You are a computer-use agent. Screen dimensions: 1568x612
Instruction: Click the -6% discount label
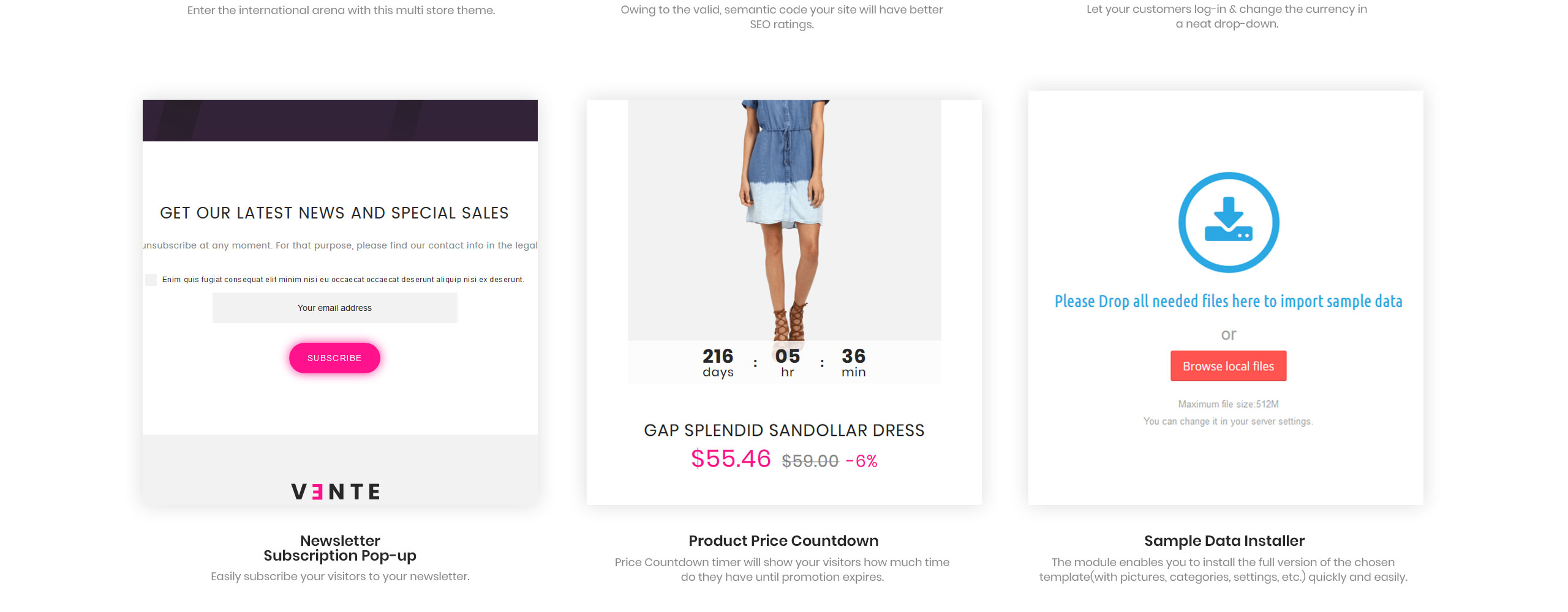pos(862,461)
